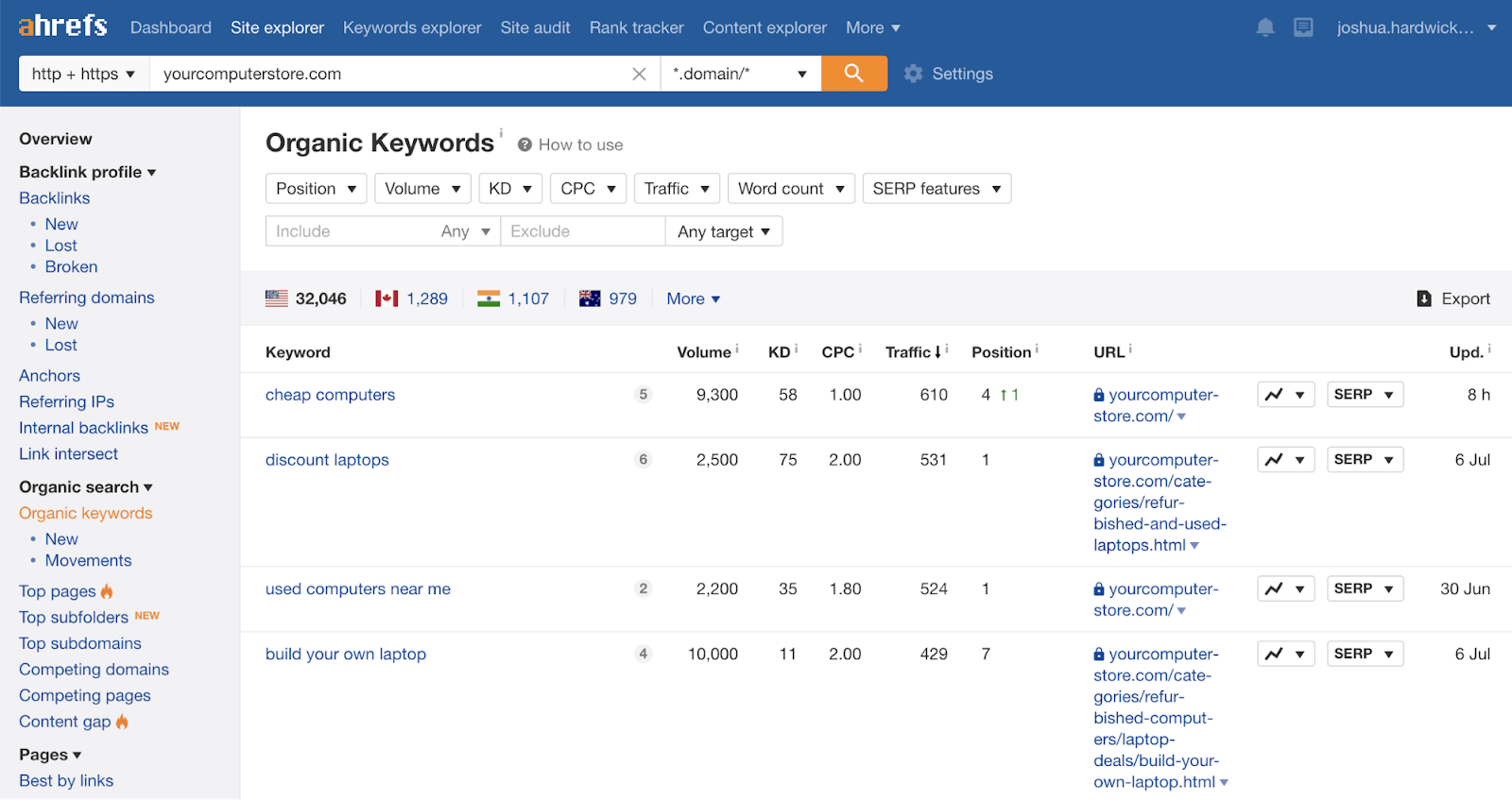Click the United States flag icon
The height and width of the screenshot is (800, 1512).
[277, 298]
